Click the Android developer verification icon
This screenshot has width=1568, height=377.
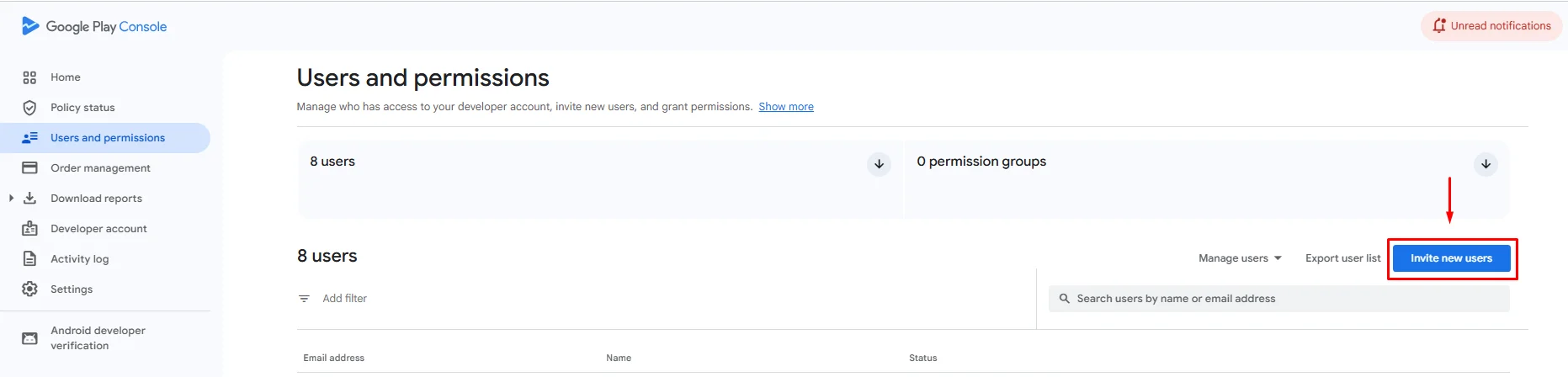[x=29, y=338]
